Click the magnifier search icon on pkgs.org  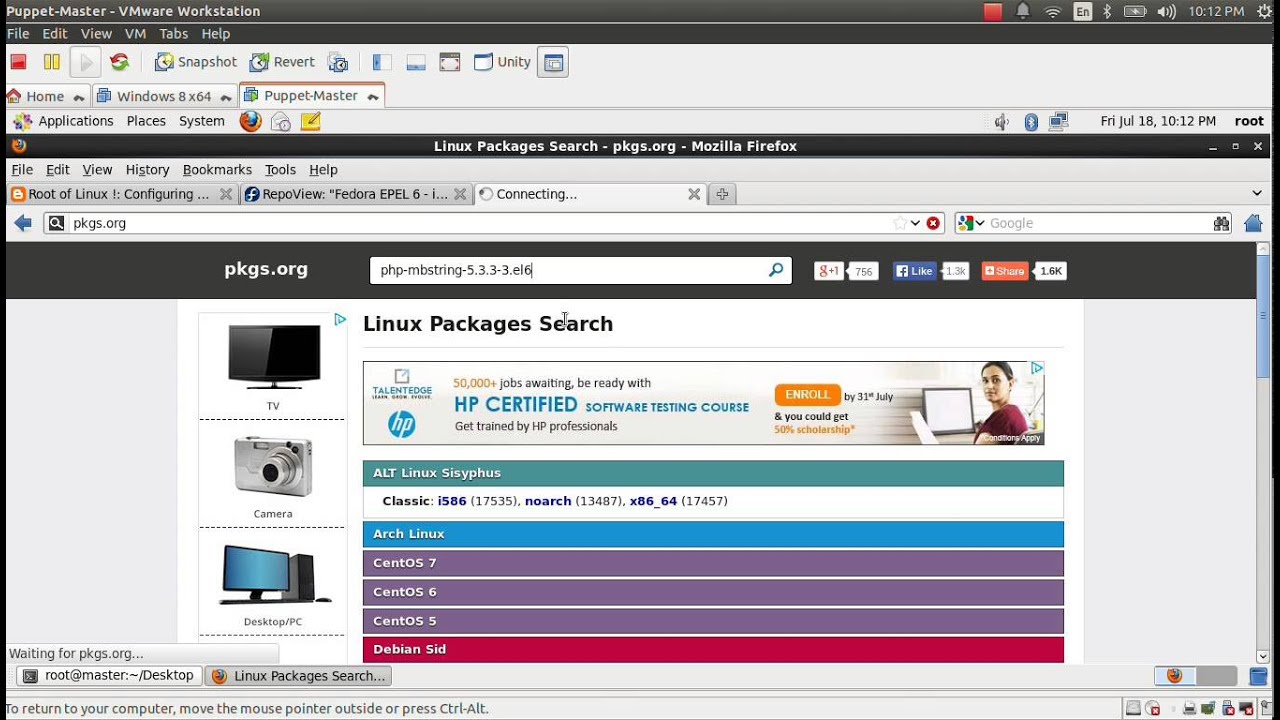click(x=776, y=270)
